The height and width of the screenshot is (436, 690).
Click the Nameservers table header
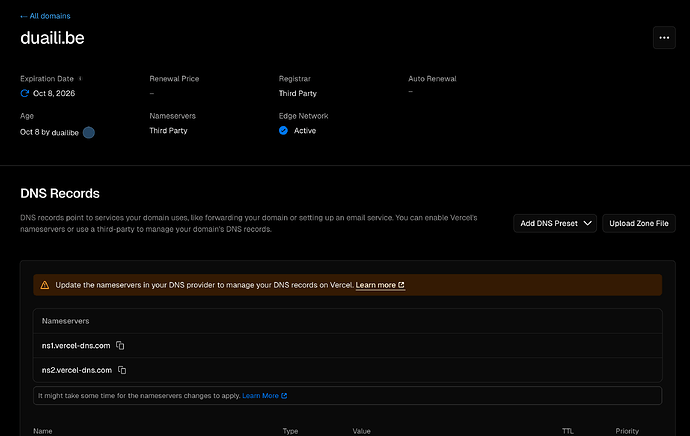[x=66, y=321]
